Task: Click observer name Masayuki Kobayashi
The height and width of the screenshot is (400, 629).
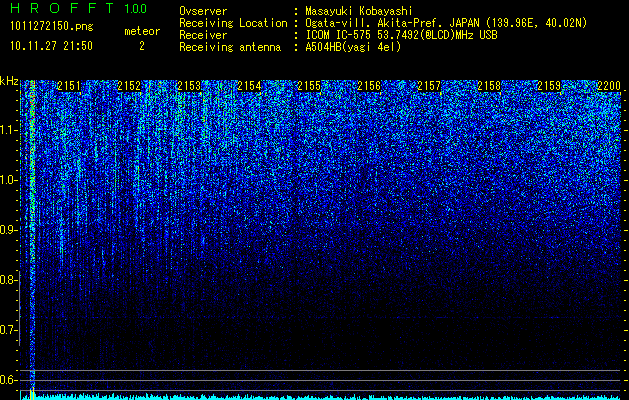Action: pos(359,11)
